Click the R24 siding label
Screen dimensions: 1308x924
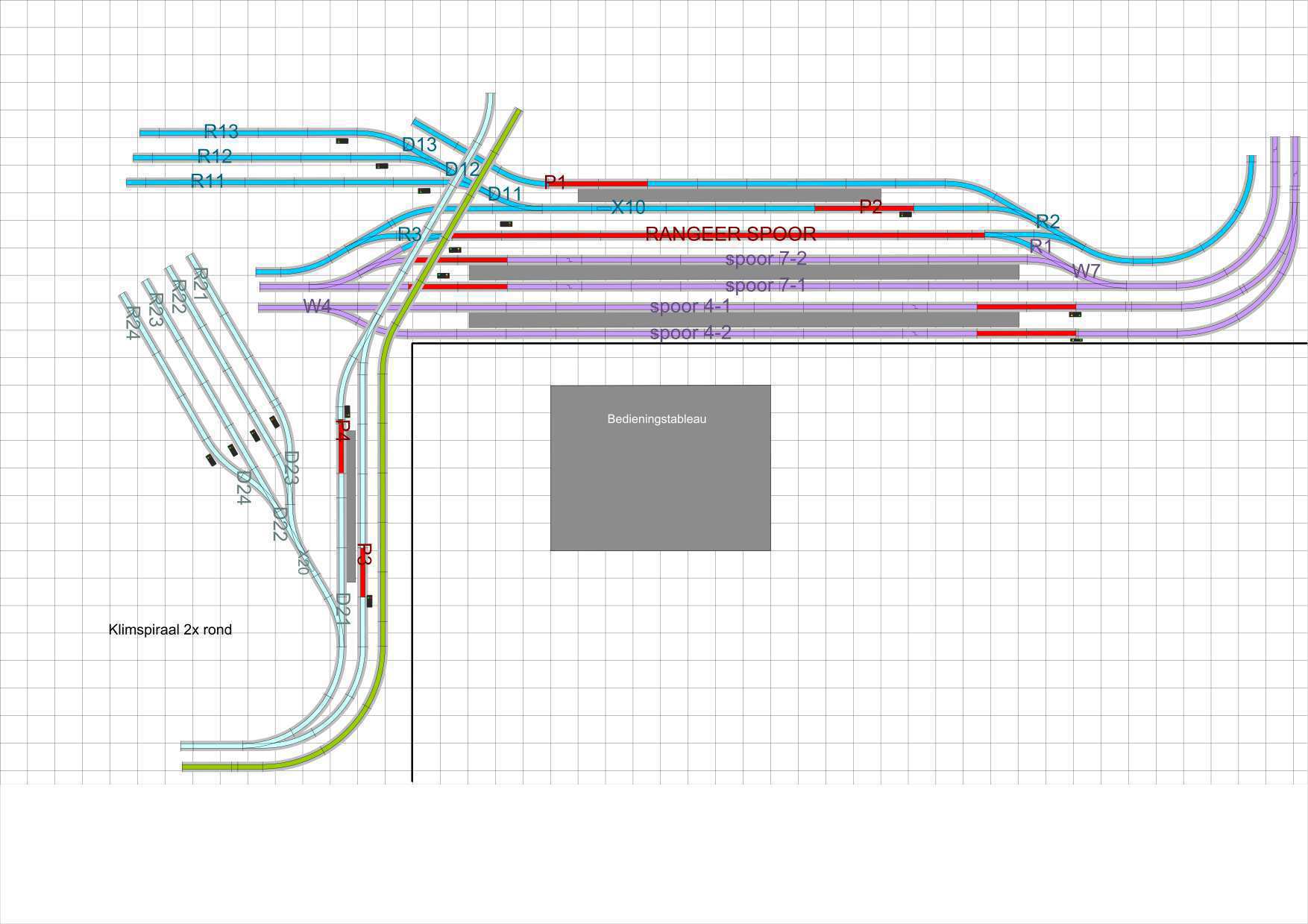(x=132, y=323)
